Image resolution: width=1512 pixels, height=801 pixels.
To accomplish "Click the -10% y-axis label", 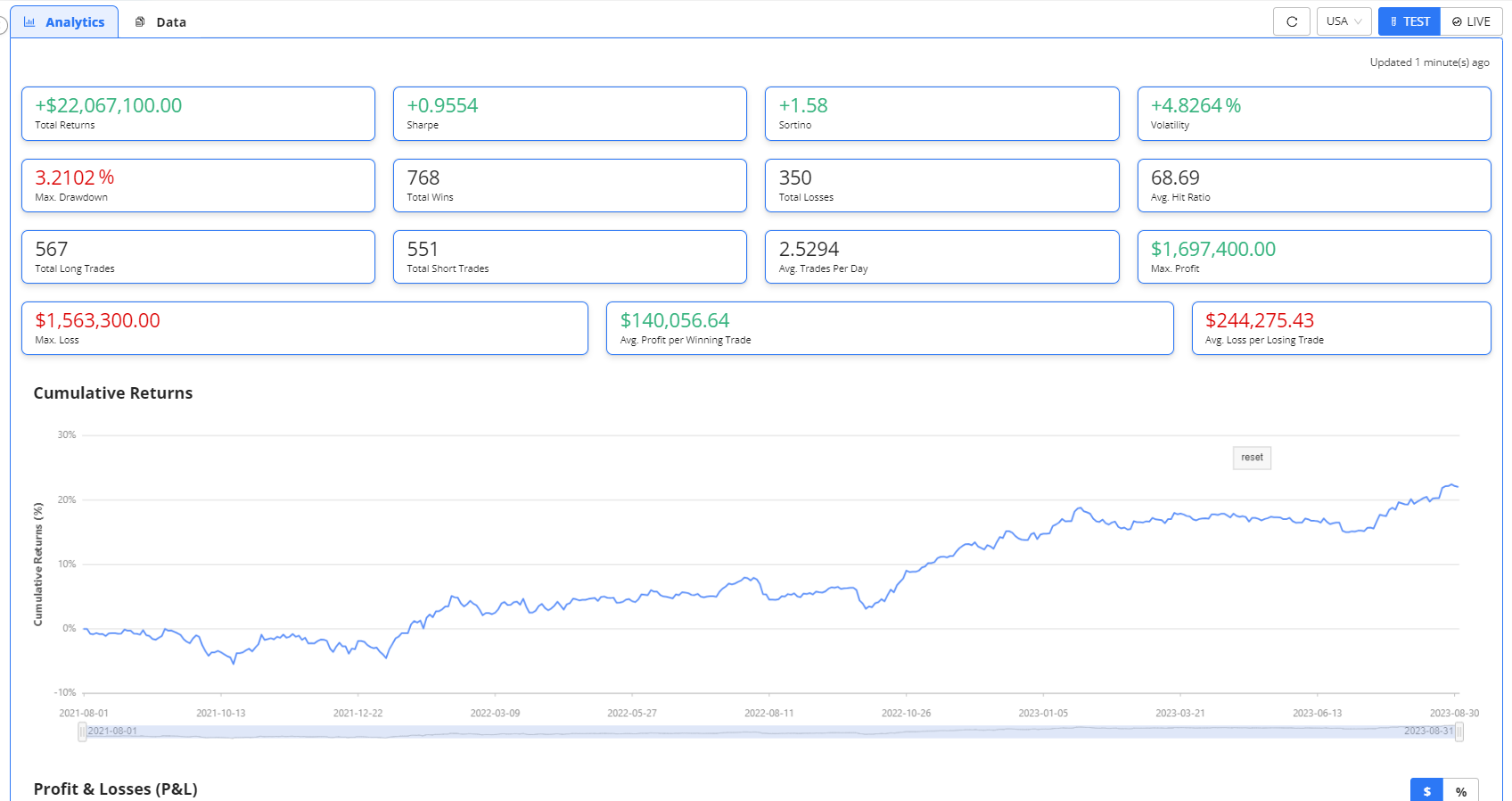I will click(x=65, y=693).
